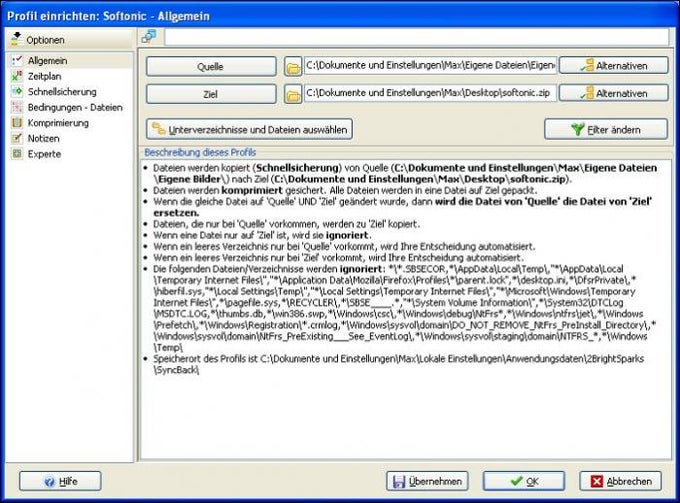This screenshot has height=503, width=680.
Task: Open Hilfe
Action: pyautogui.click(x=60, y=481)
